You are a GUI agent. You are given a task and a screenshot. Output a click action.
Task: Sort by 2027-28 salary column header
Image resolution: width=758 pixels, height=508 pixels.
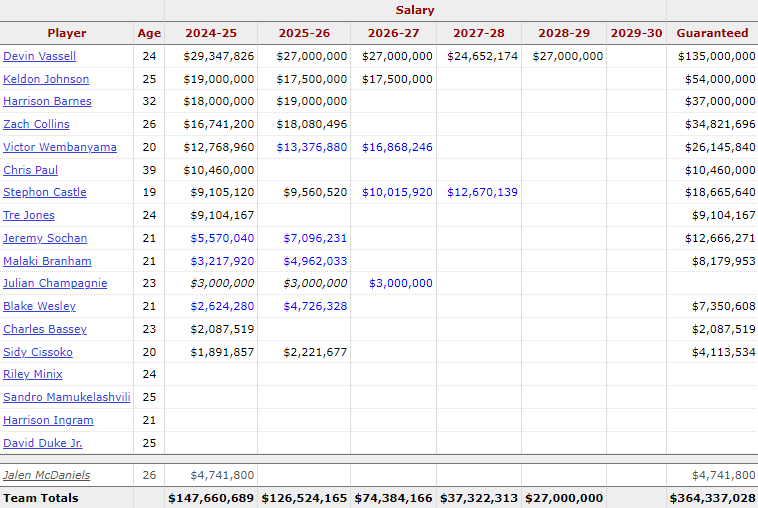point(479,33)
